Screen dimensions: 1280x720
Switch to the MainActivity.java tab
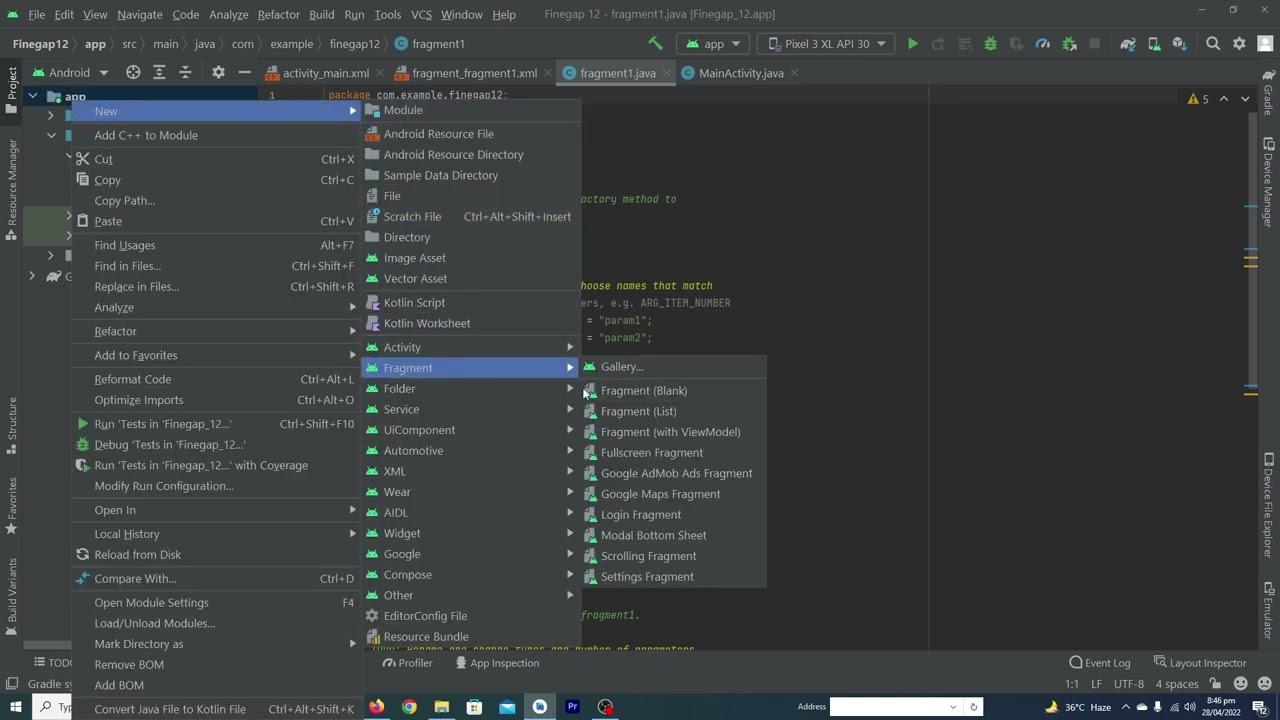740,73
